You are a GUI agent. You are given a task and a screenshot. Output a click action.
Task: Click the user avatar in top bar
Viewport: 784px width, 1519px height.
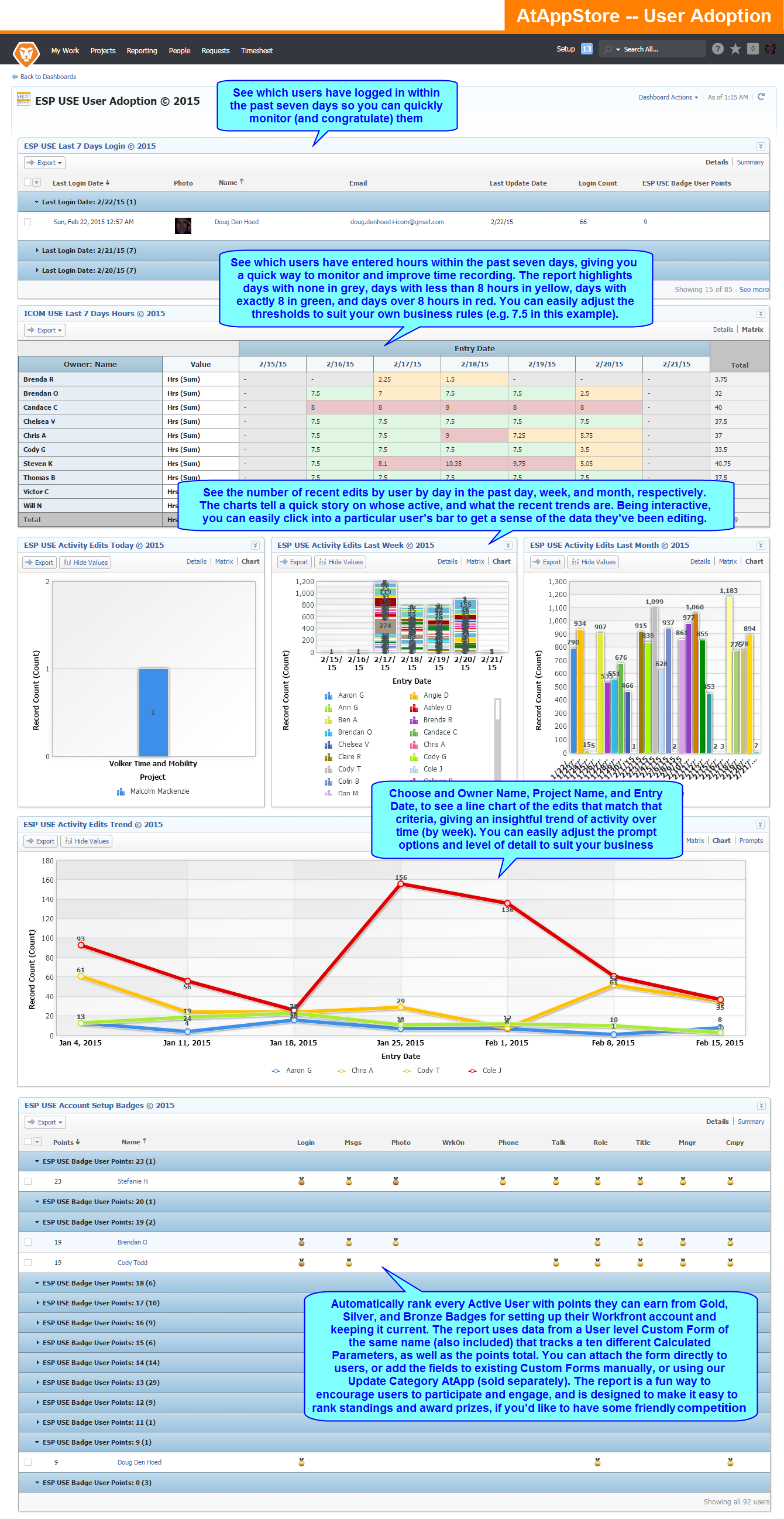pos(770,49)
